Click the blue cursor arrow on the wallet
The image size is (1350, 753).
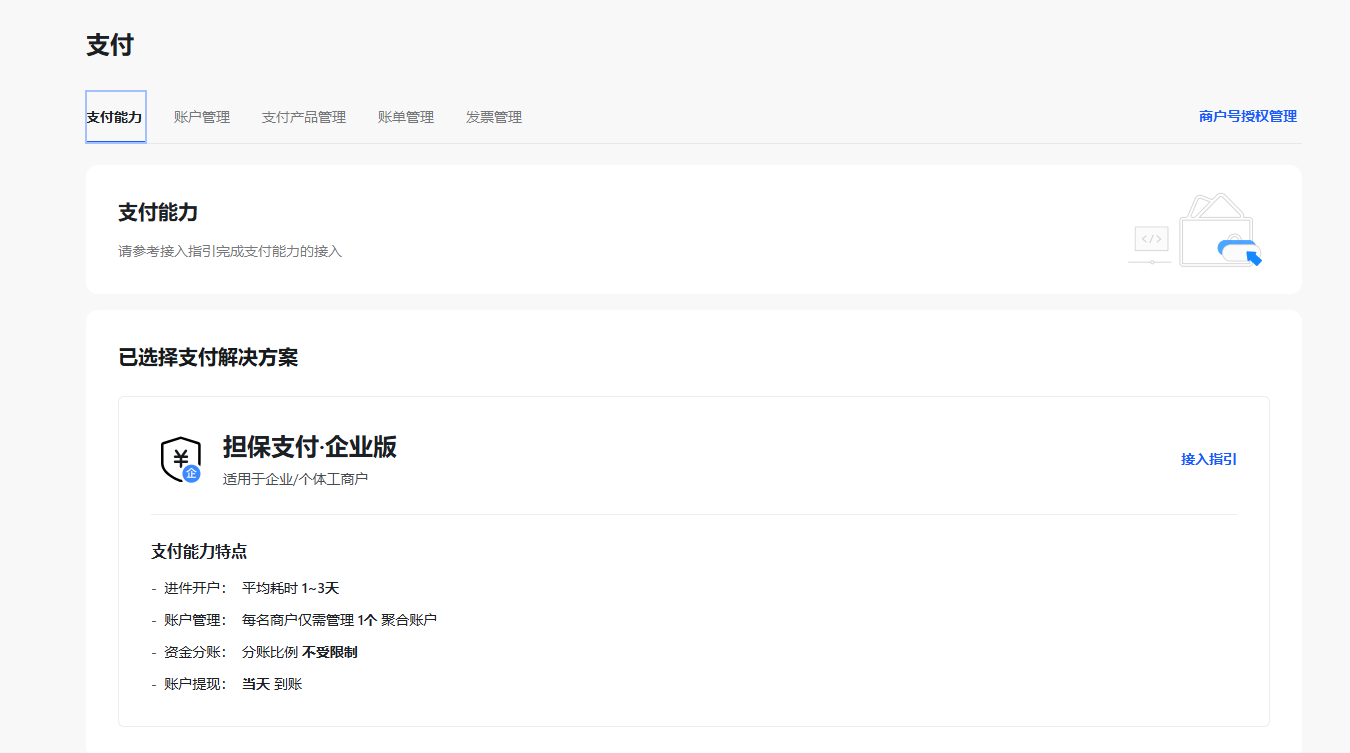pos(1253,259)
